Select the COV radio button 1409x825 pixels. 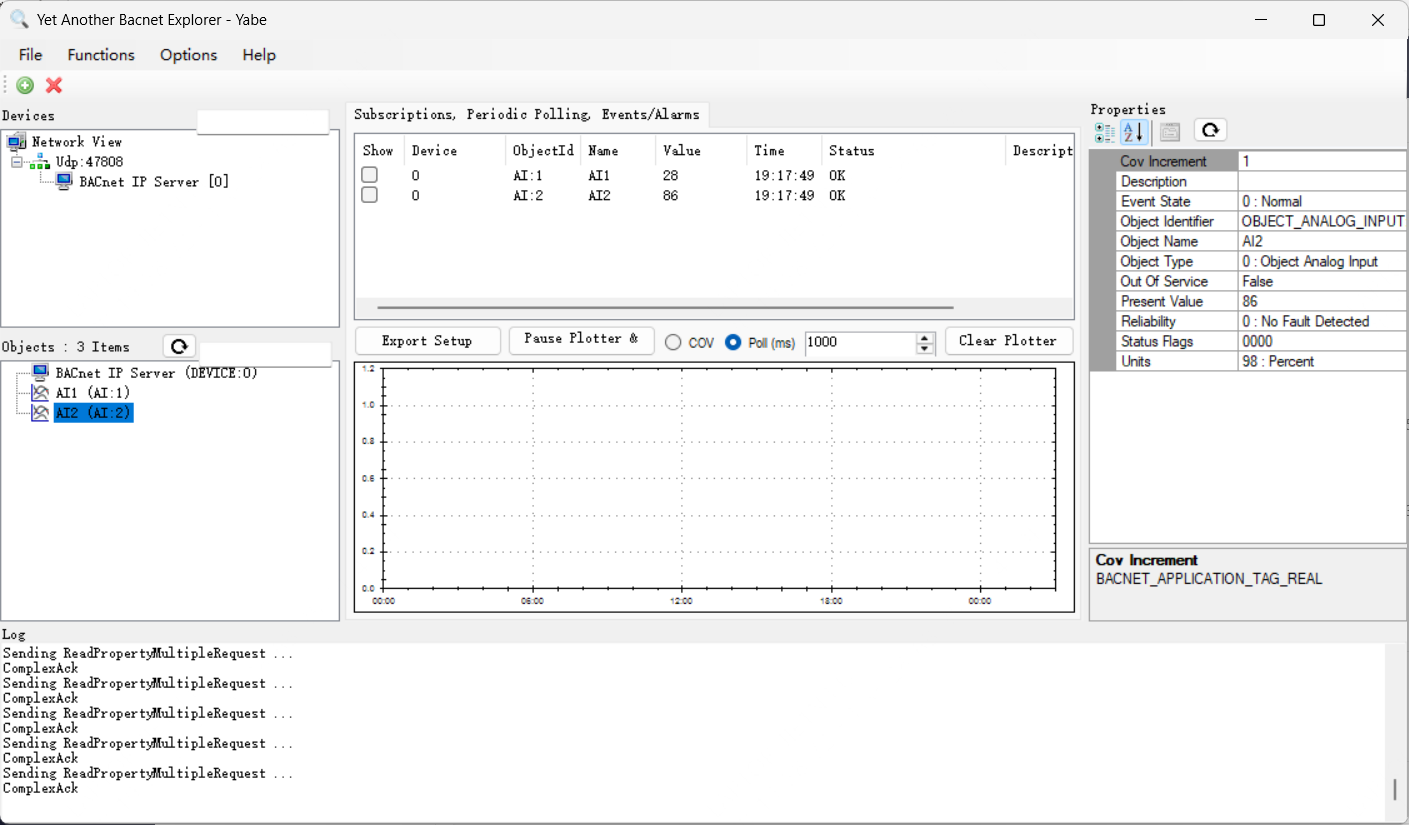coord(673,342)
